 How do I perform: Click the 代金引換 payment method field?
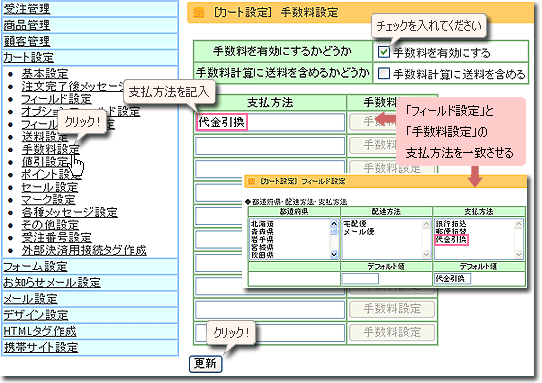click(x=270, y=122)
